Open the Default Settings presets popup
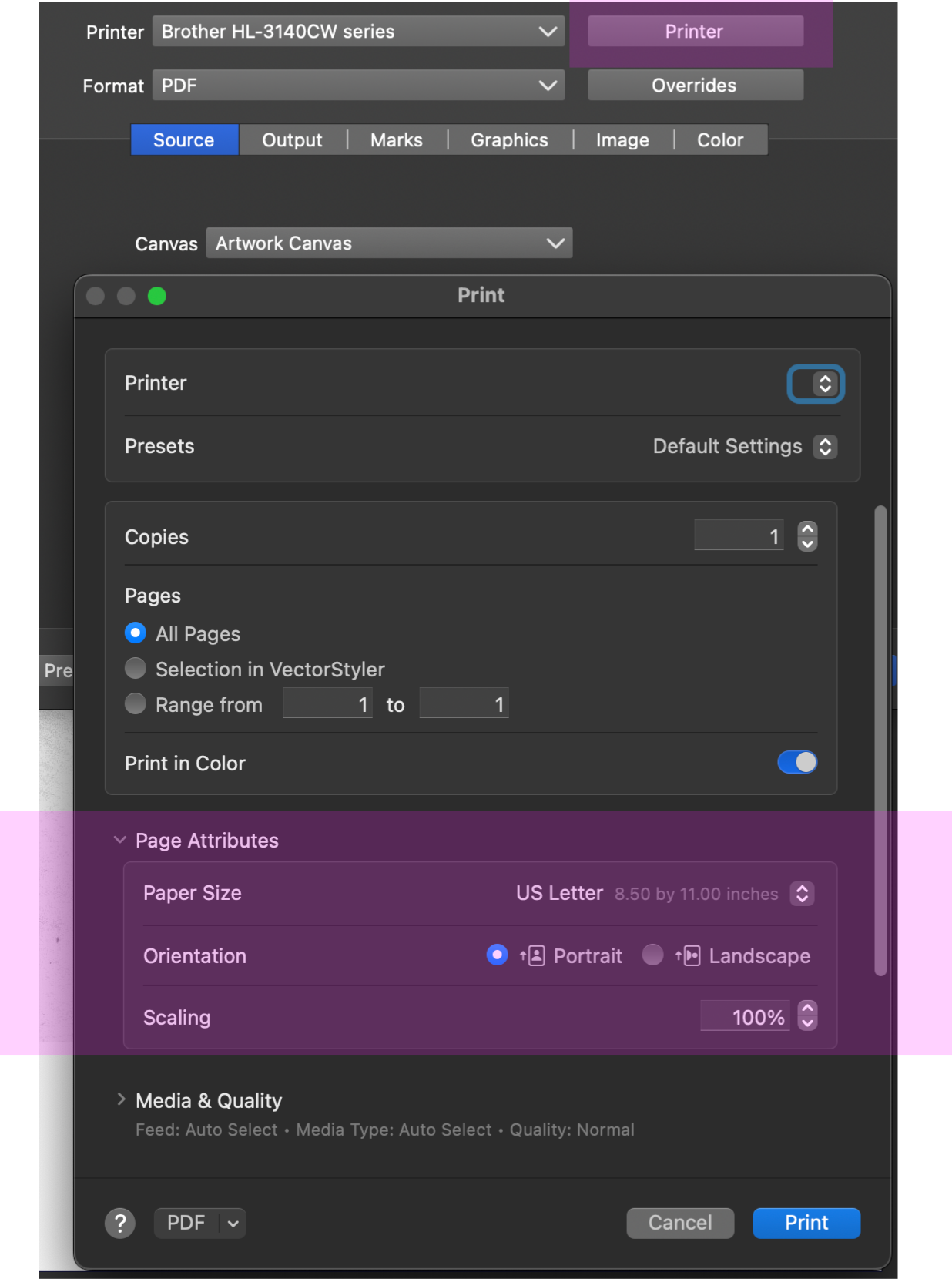This screenshot has width=952, height=1279. [x=826, y=447]
